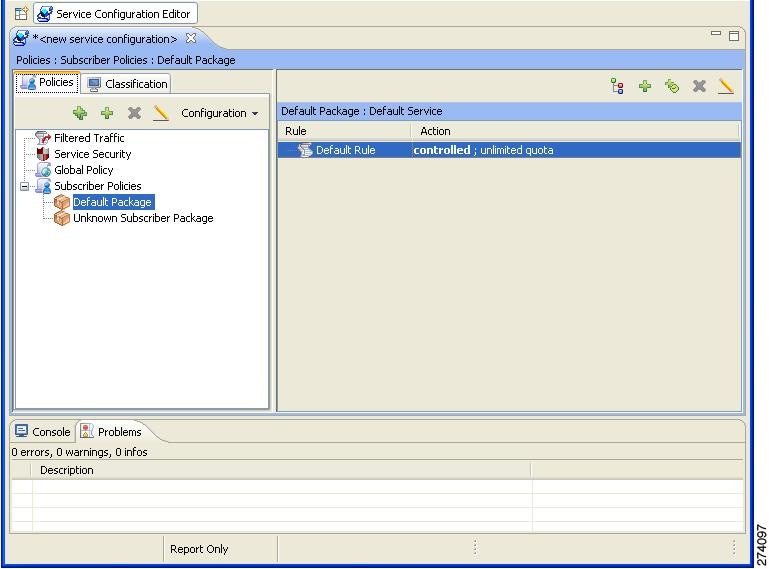The width and height of the screenshot is (769, 569).
Task: Select Service Security tree item
Action: tap(92, 154)
